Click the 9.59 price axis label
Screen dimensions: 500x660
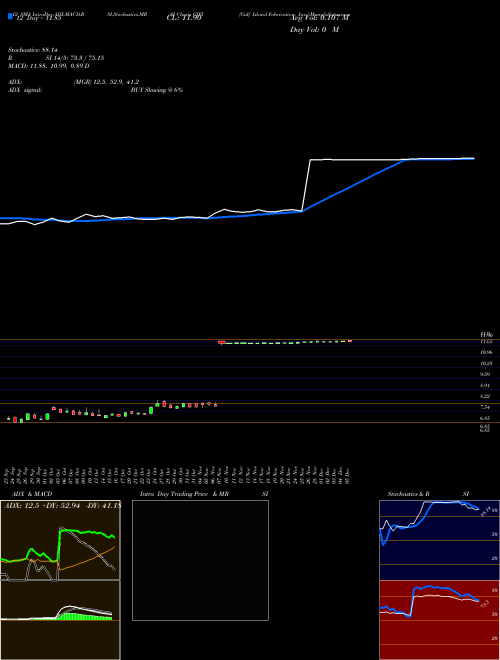pos(485,374)
